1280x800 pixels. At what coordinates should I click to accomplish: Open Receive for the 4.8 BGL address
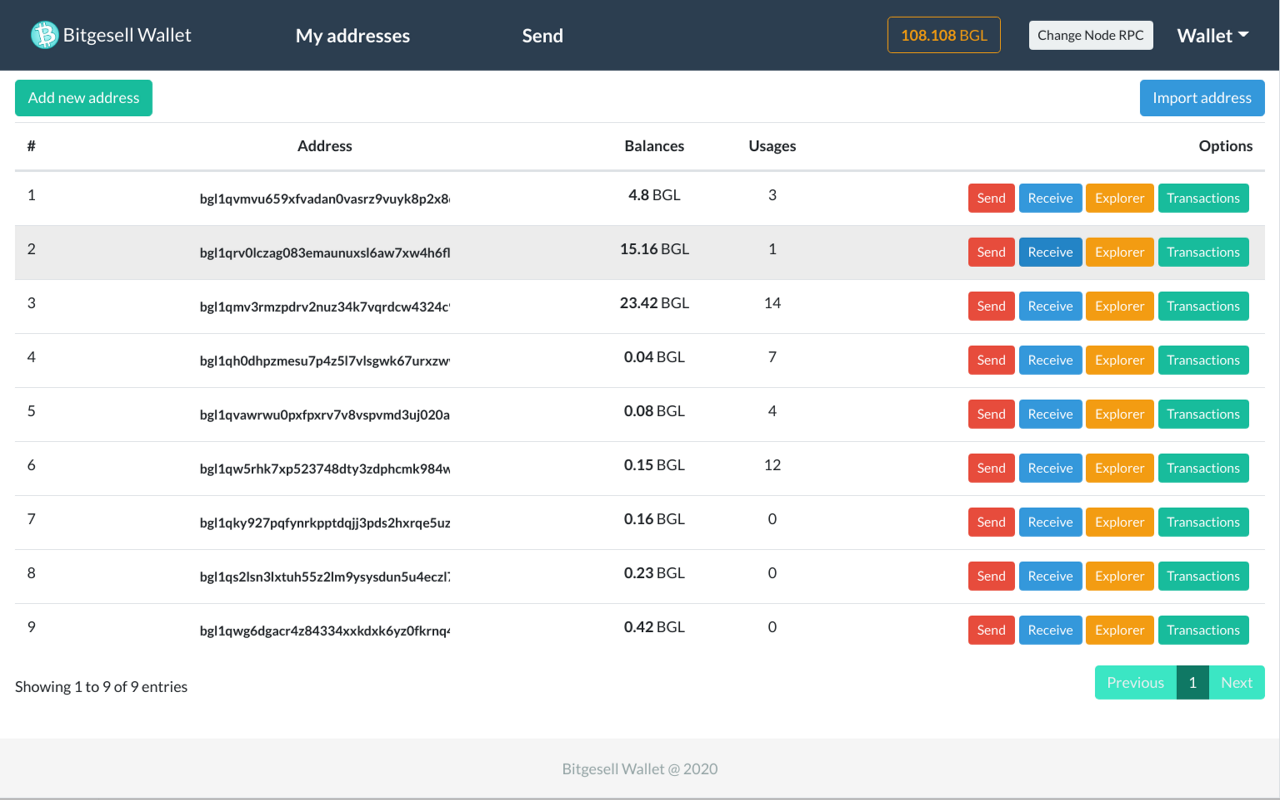coord(1050,198)
